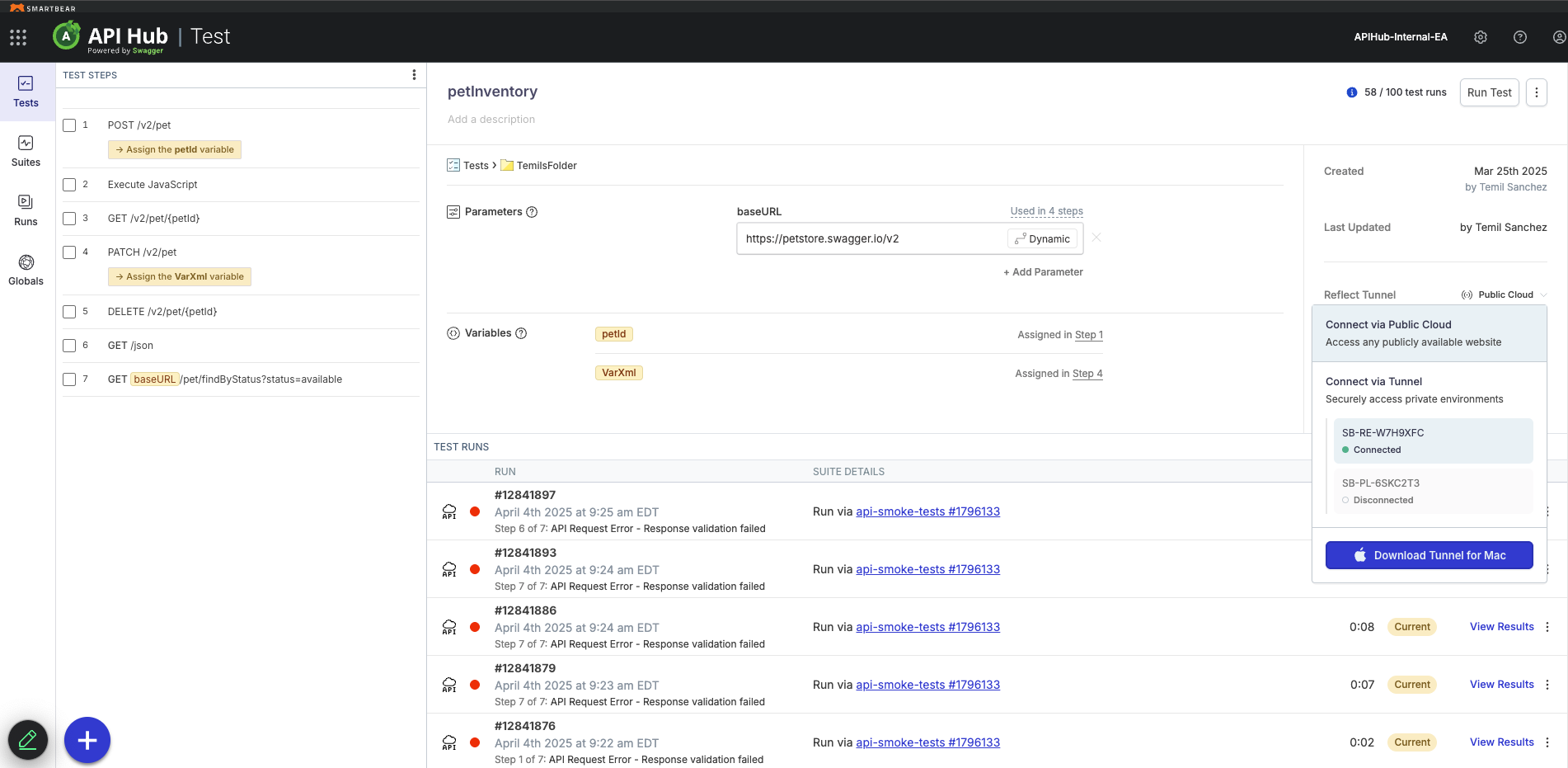Open the Runs panel
The height and width of the screenshot is (768, 1568).
pyautogui.click(x=26, y=209)
